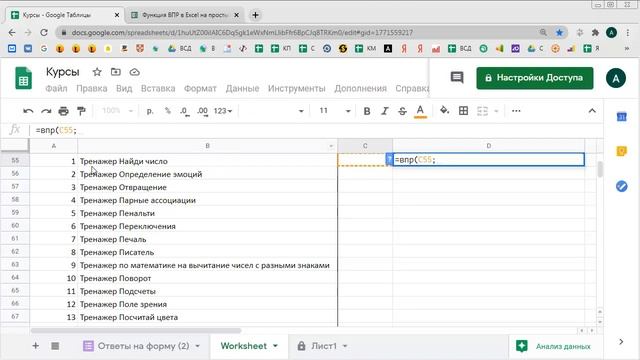Click the print icon in toolbar
This screenshot has width=640, height=360.
pyautogui.click(x=63, y=111)
